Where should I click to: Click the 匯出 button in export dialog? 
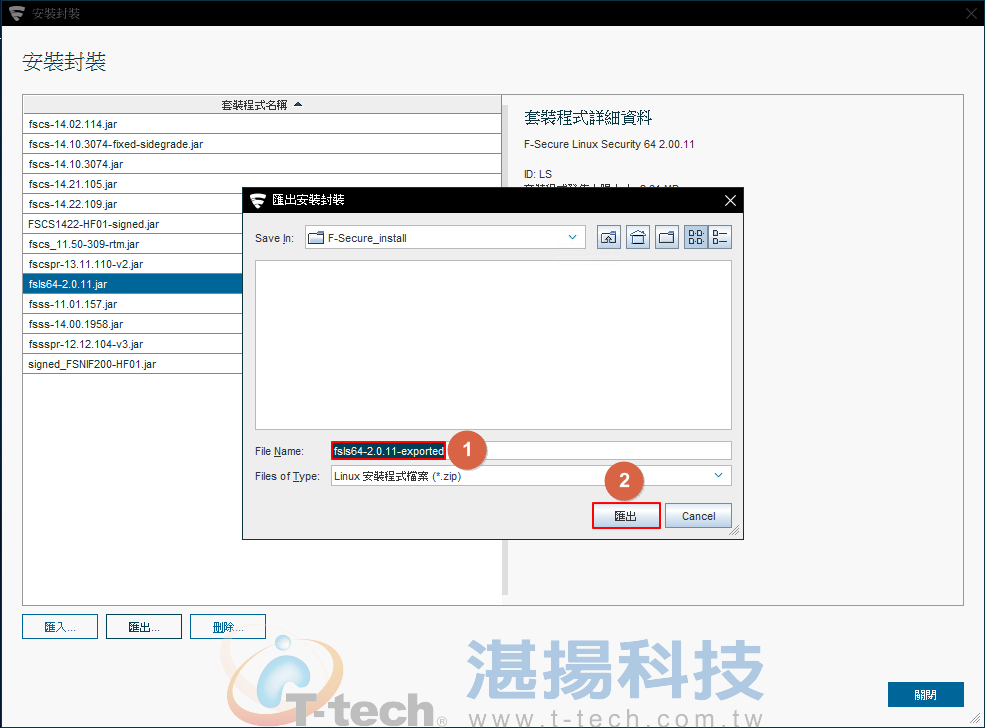(x=626, y=516)
